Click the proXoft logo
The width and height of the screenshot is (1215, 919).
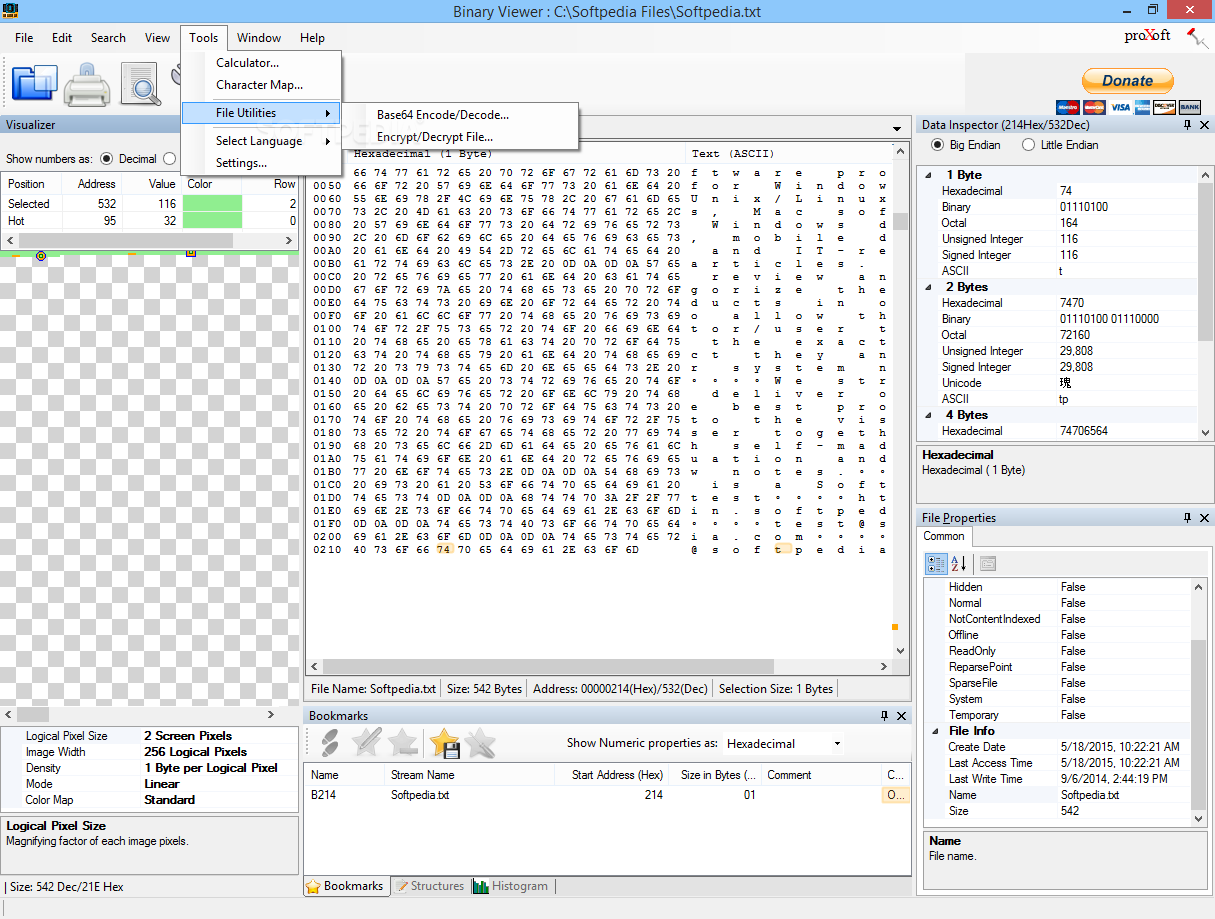point(1147,36)
